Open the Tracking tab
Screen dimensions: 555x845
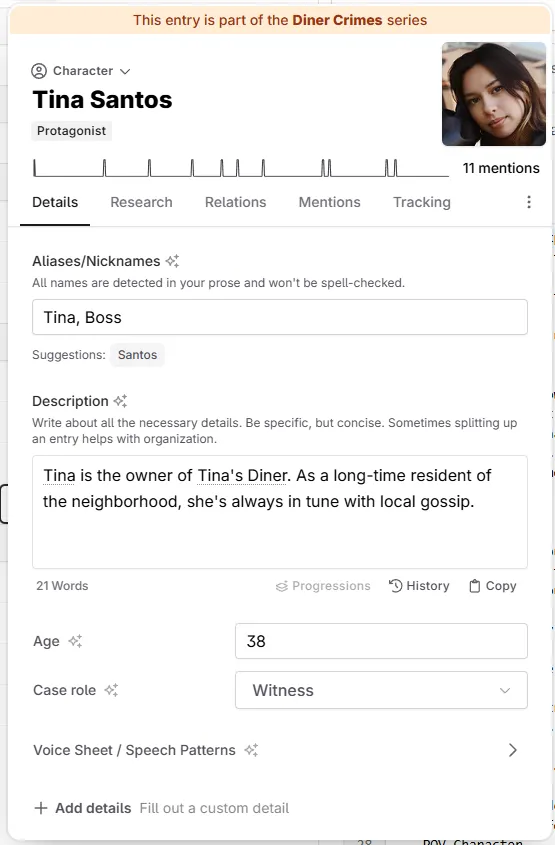coord(422,202)
